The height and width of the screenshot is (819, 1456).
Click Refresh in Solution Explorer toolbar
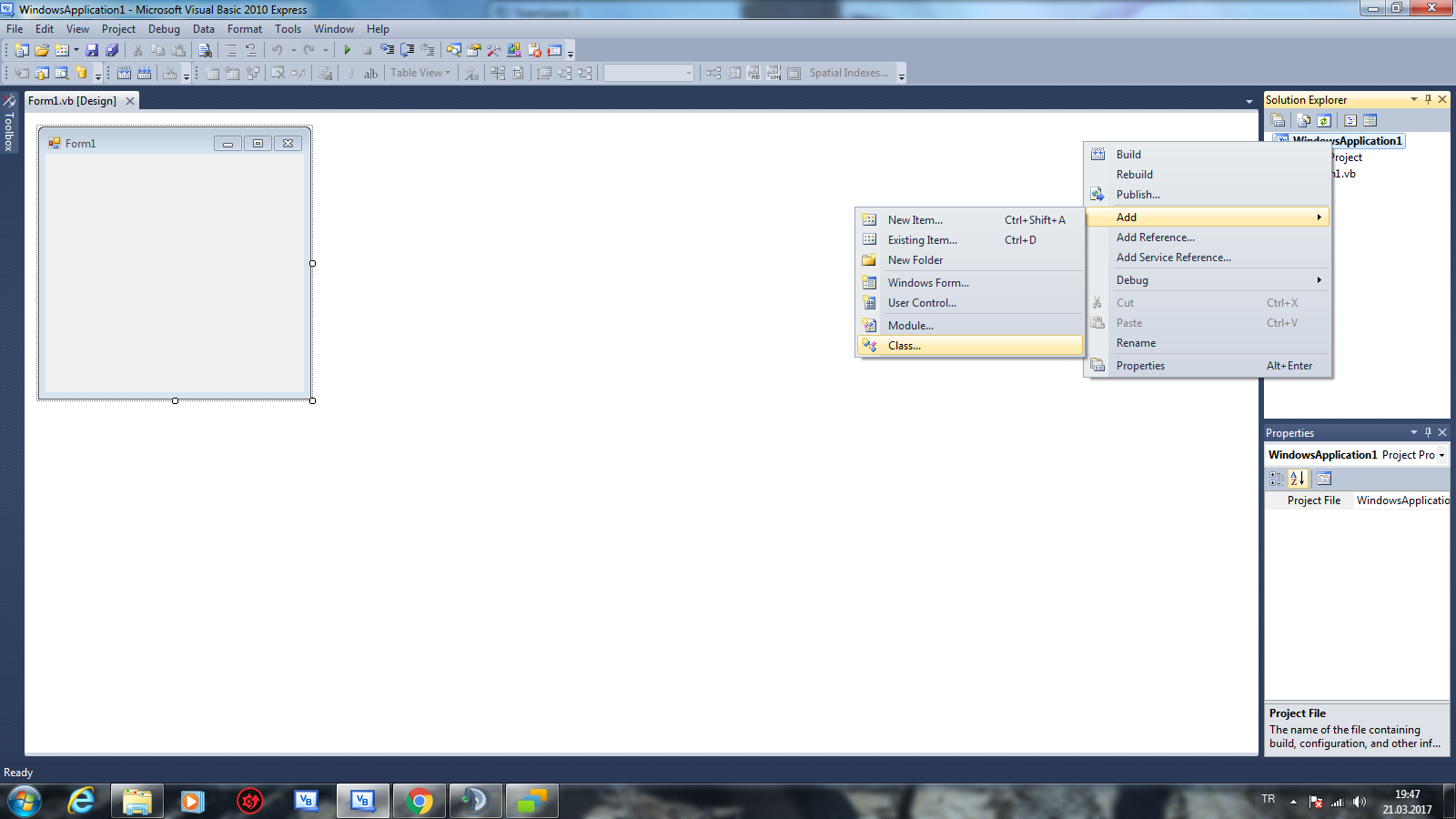1324,120
